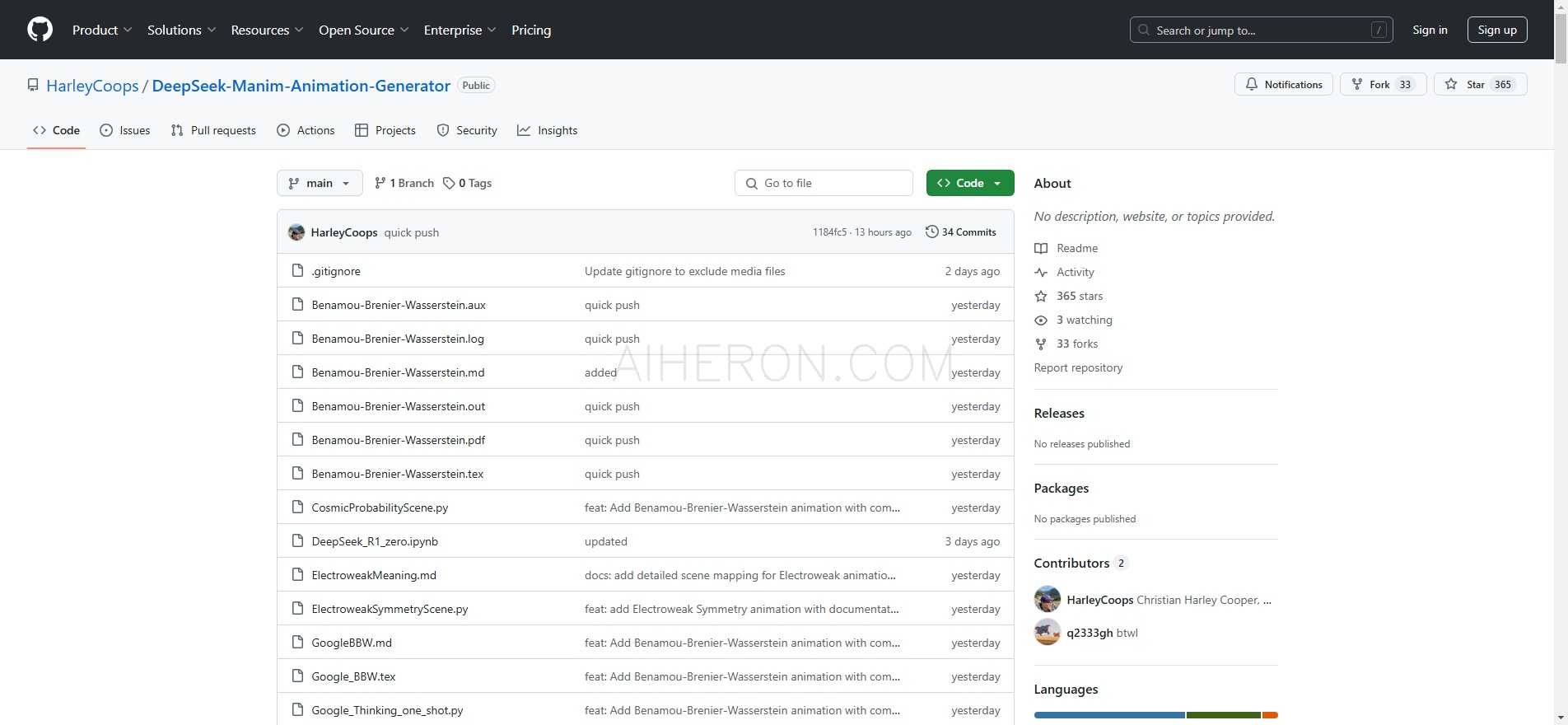Click the blue segment of the Languages bar
Screen dimensions: 1568x725
pyautogui.click(x=1109, y=715)
